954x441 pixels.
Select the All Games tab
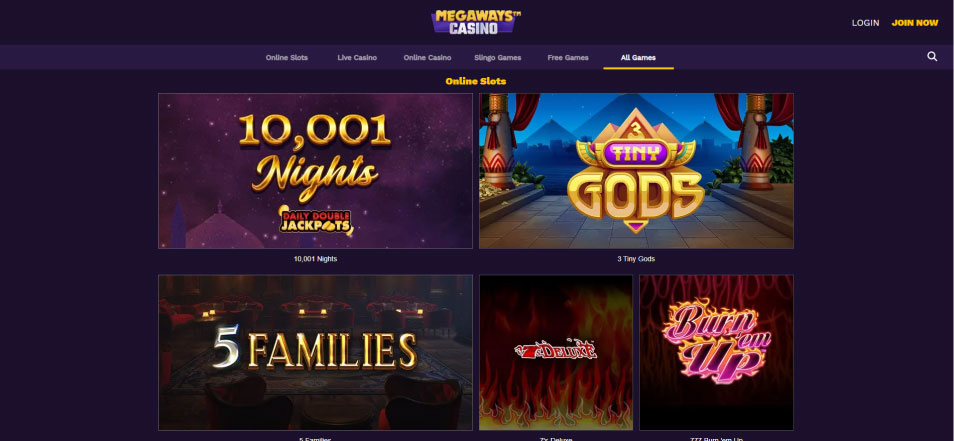tap(638, 58)
